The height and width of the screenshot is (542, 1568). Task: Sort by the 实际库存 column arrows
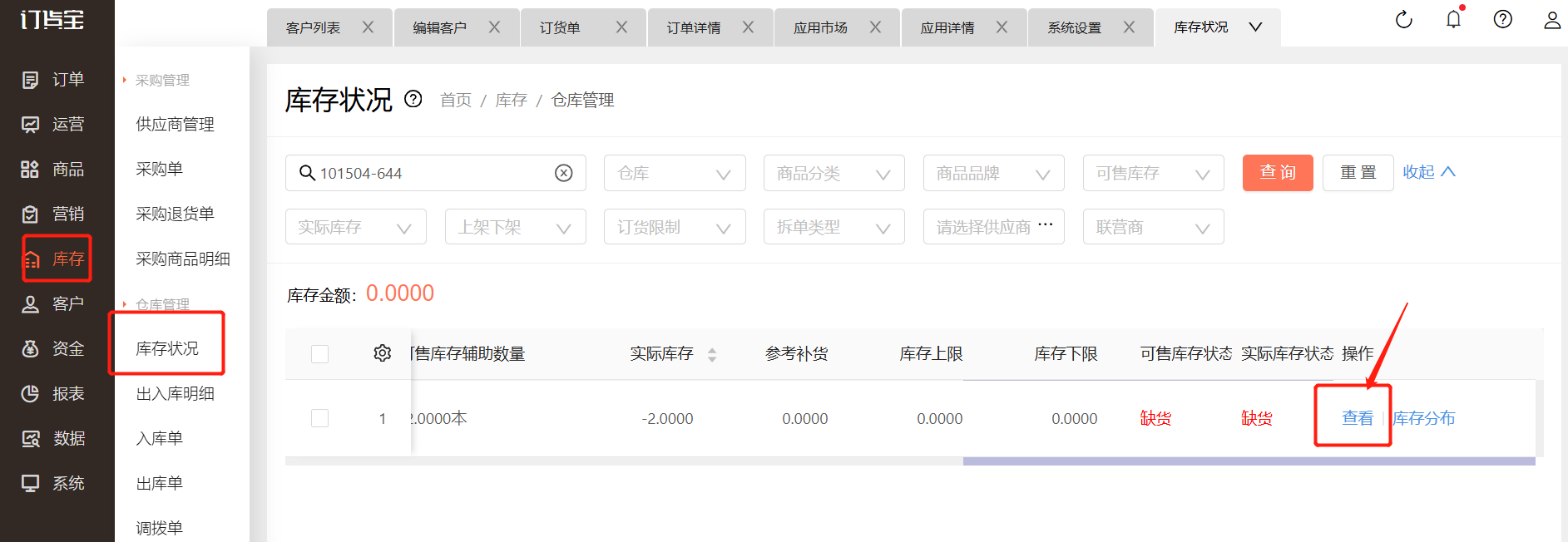712,355
